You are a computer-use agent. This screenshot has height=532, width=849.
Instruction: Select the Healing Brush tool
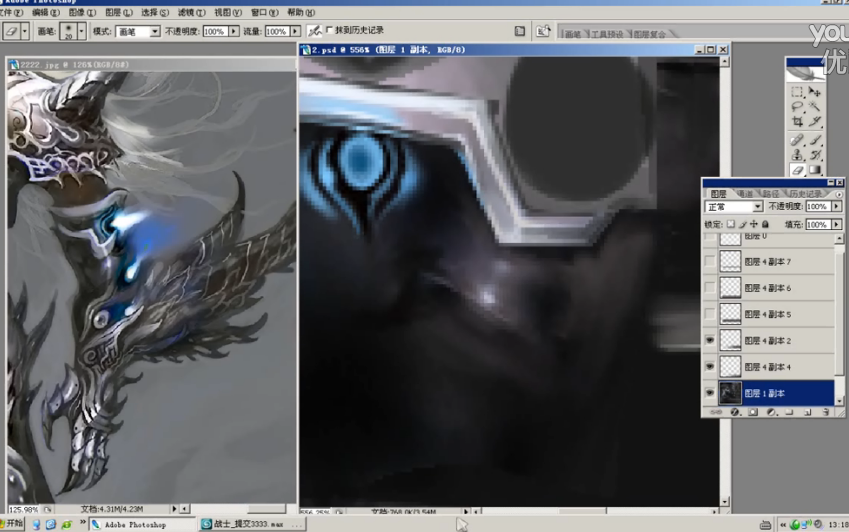pos(796,140)
